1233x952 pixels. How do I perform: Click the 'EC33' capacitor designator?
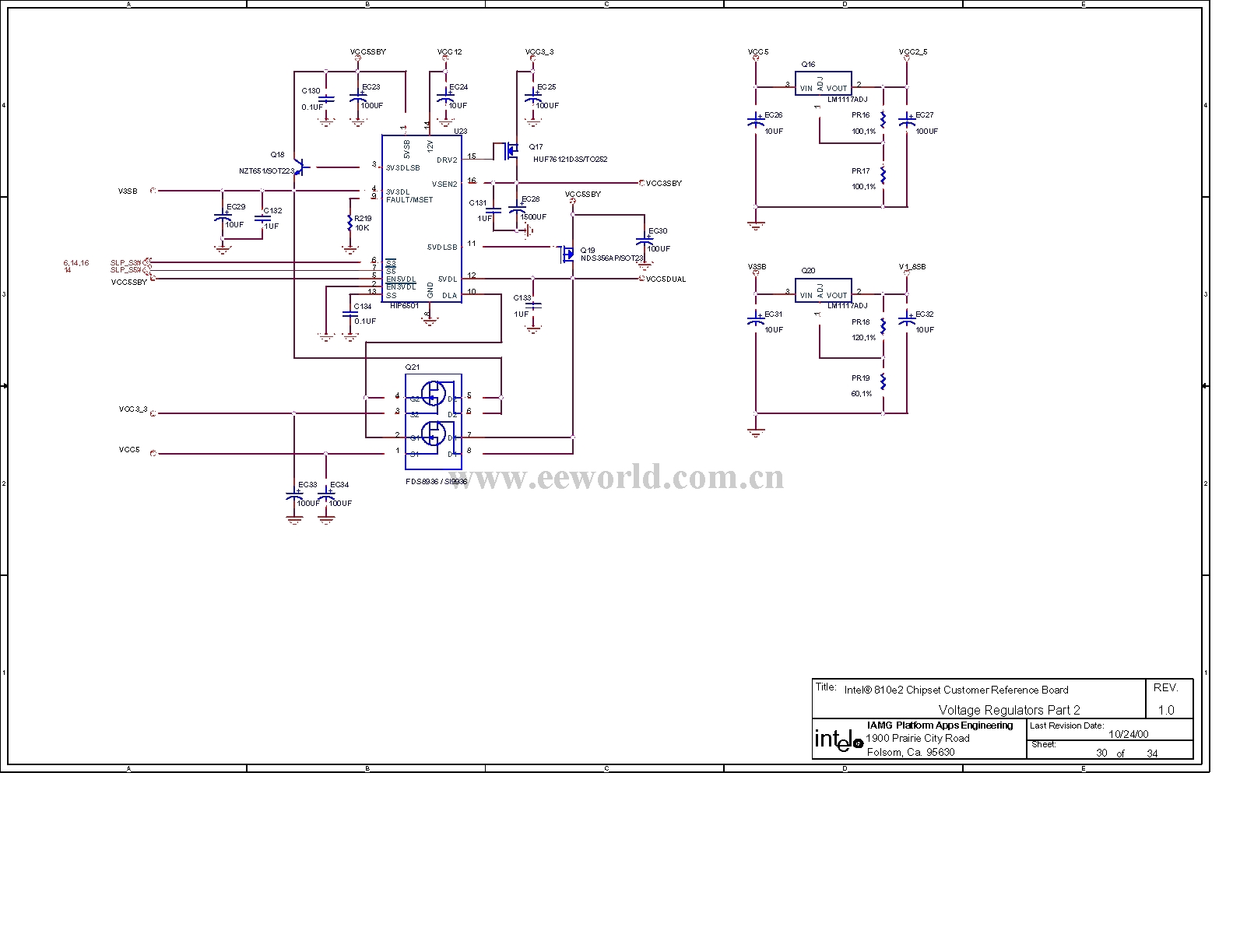click(308, 485)
